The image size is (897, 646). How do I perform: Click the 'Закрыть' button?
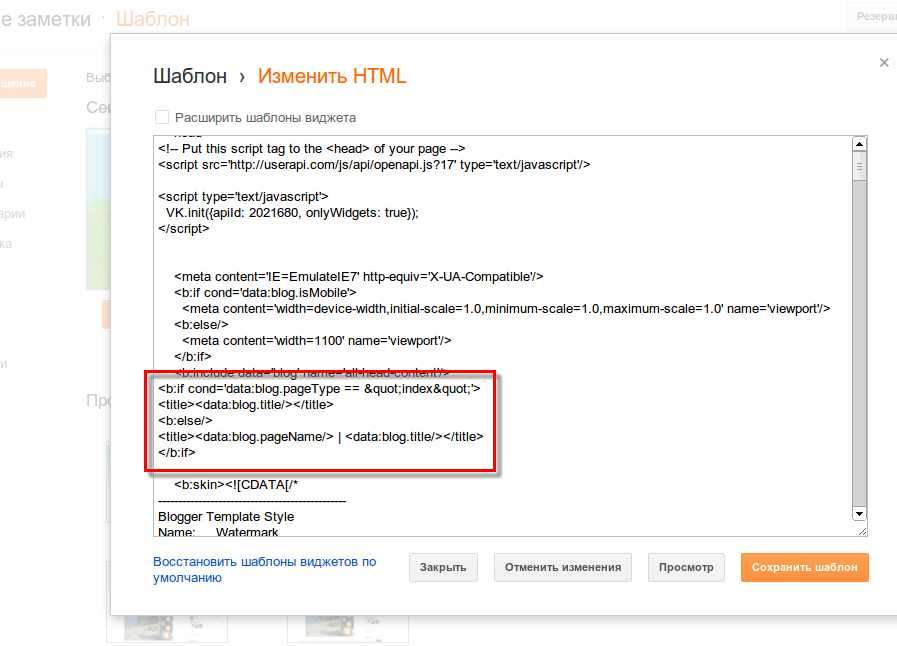[x=443, y=567]
